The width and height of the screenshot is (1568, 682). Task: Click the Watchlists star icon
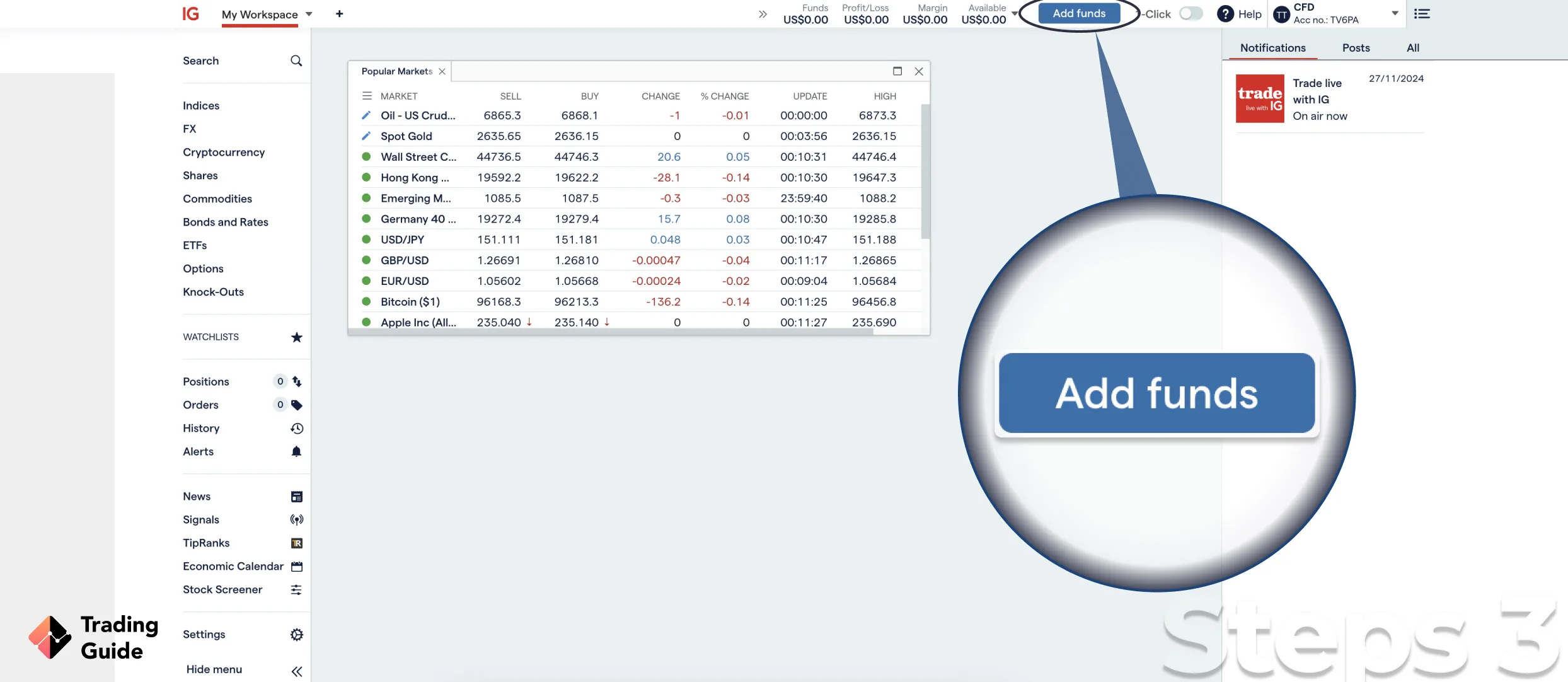point(296,337)
